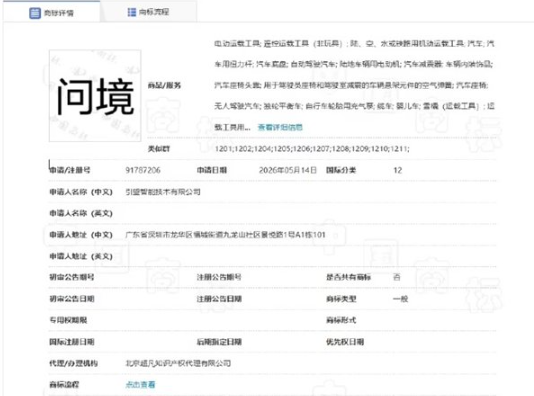
Task: Click the 注册公告日期 label
Action: (x=219, y=299)
